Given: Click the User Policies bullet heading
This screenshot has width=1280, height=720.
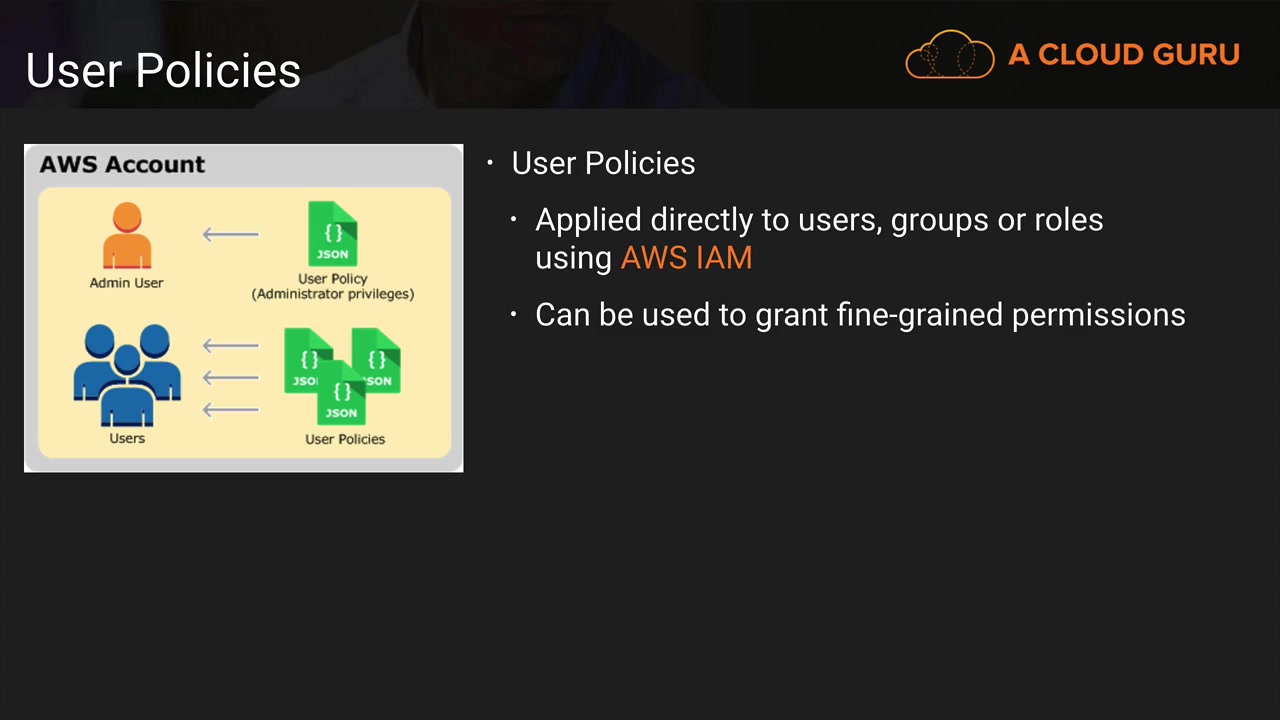Looking at the screenshot, I should (x=603, y=163).
